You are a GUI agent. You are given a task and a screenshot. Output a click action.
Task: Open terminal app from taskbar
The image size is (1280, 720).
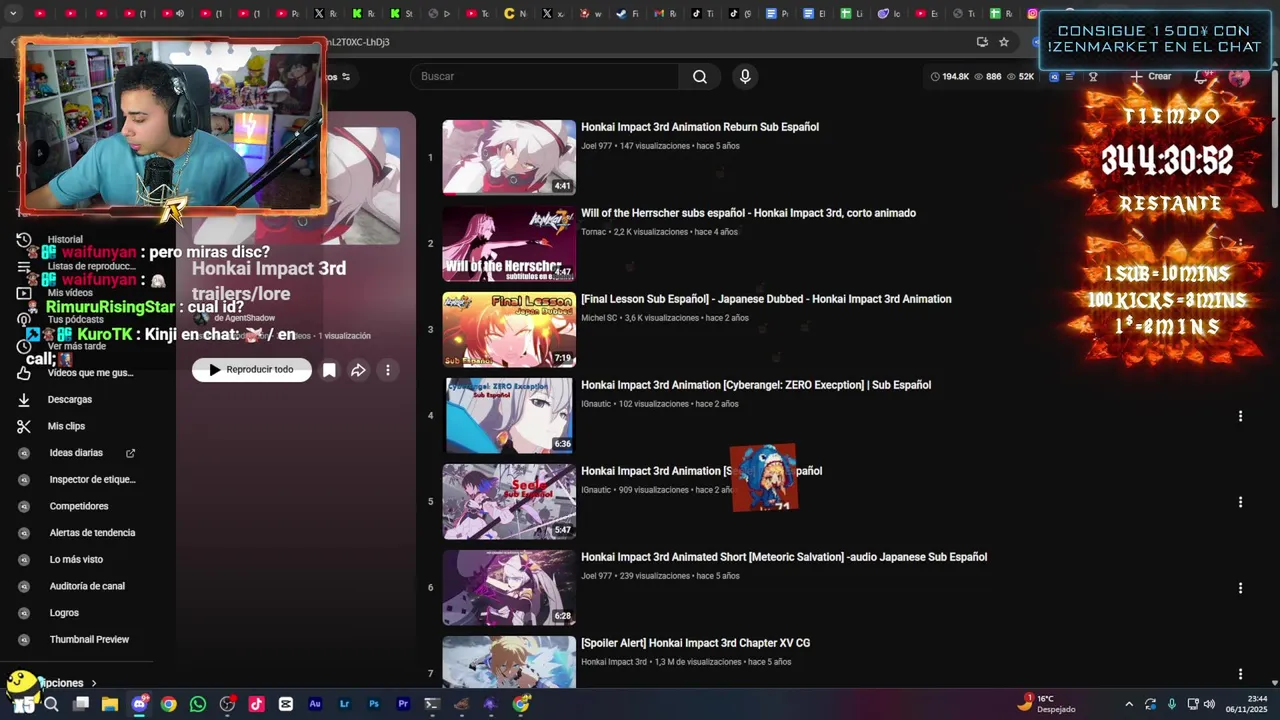click(x=432, y=704)
